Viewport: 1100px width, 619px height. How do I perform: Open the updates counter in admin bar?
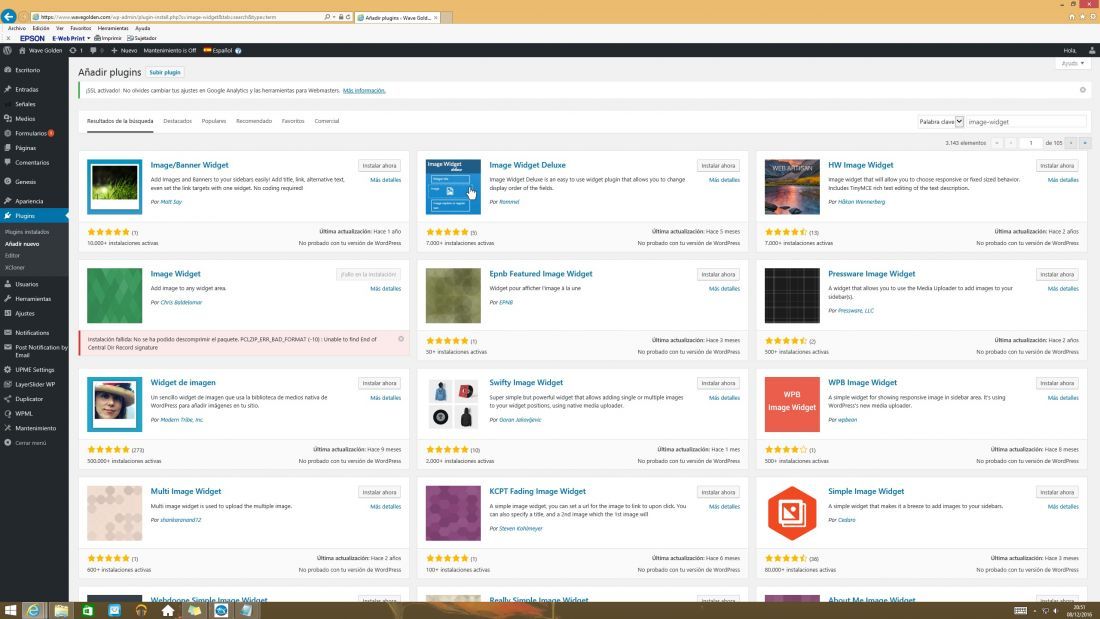click(76, 51)
